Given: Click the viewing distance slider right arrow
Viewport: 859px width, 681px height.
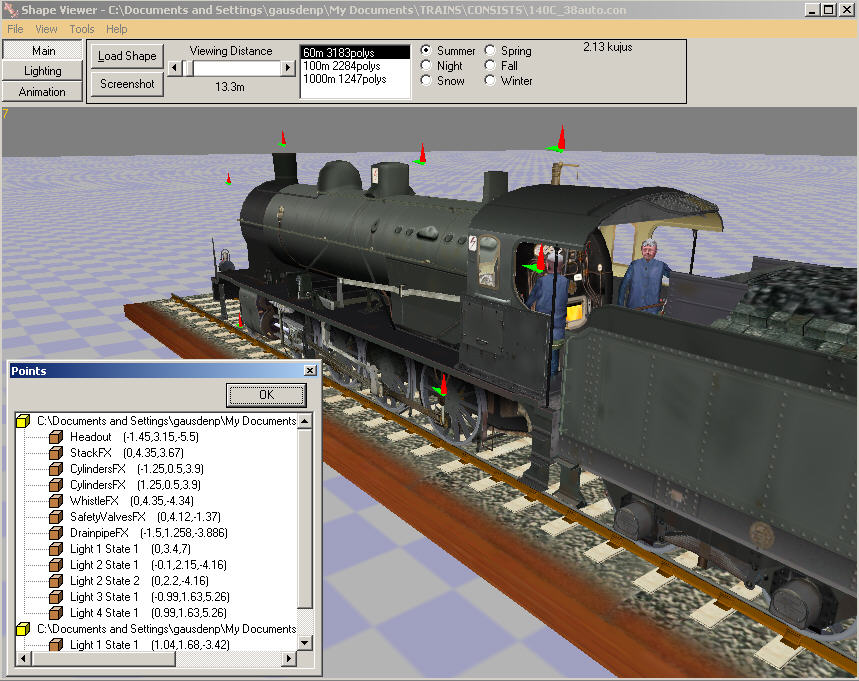Looking at the screenshot, I should (288, 68).
